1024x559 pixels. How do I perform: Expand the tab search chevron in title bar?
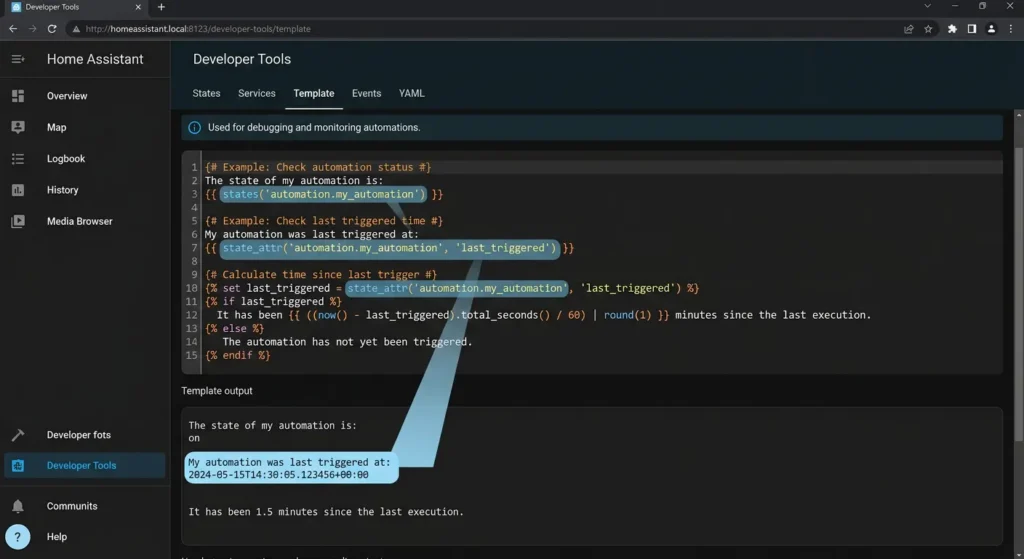[x=927, y=6]
